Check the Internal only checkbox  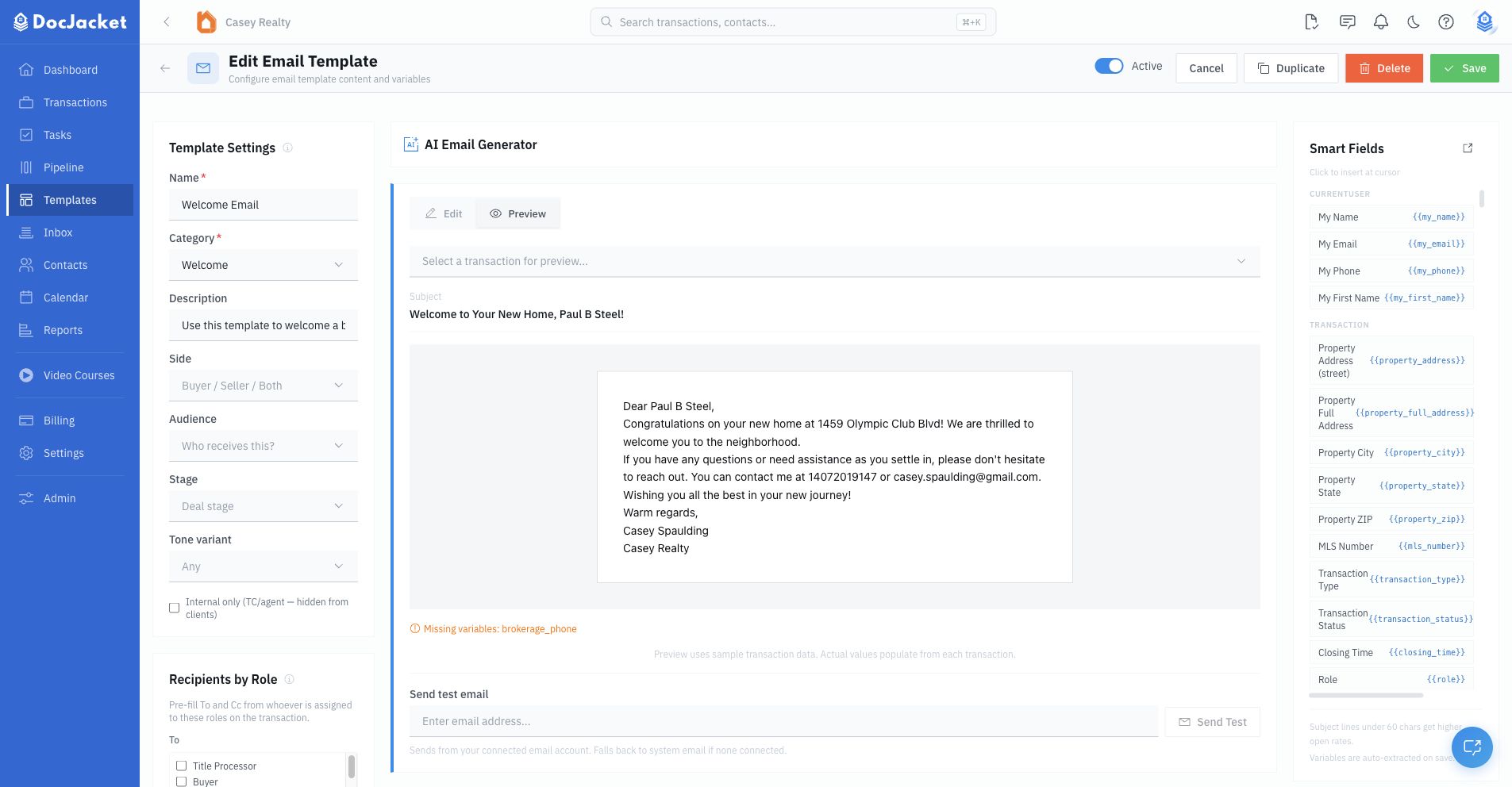point(175,608)
